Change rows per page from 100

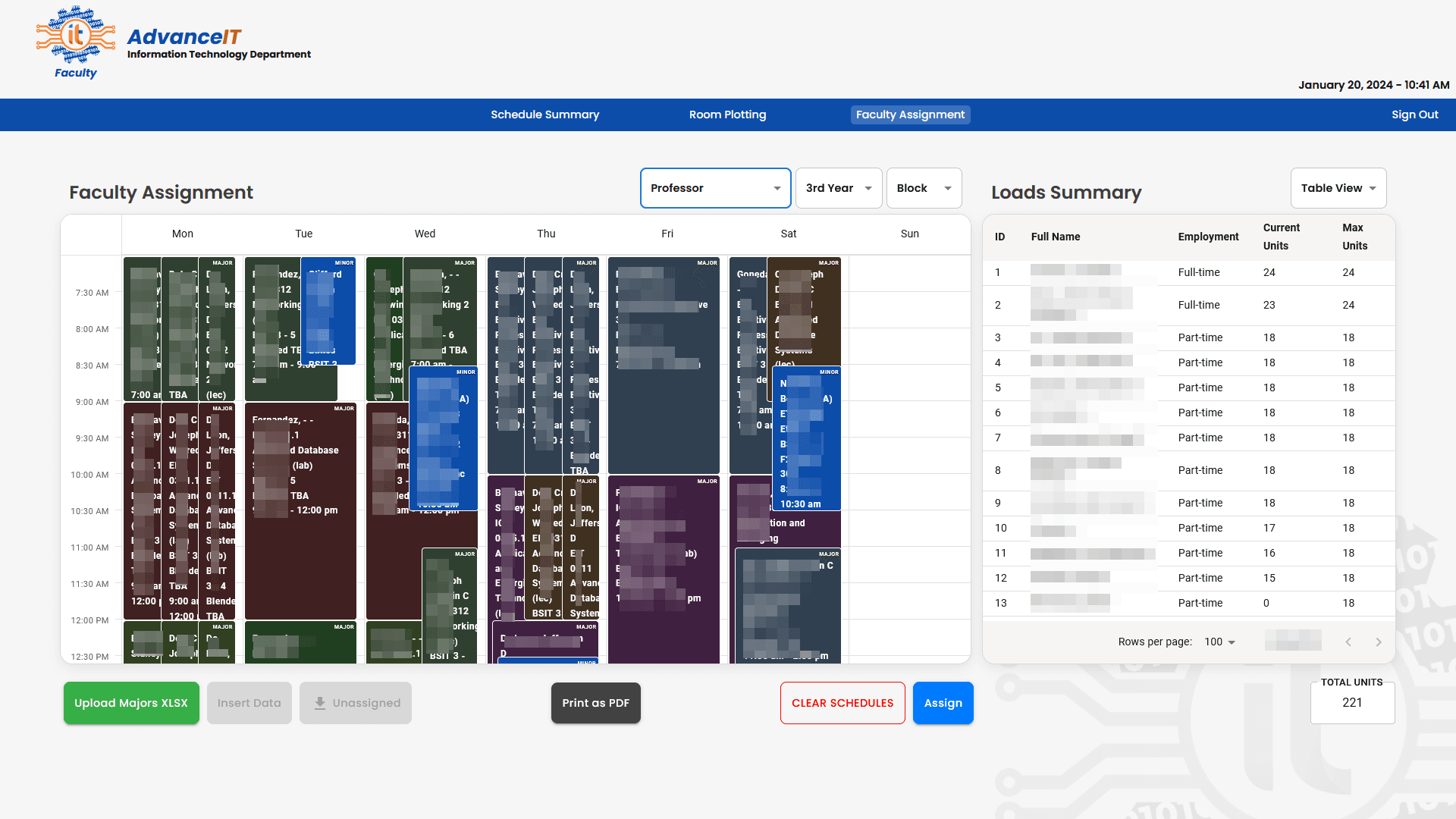coord(1219,642)
